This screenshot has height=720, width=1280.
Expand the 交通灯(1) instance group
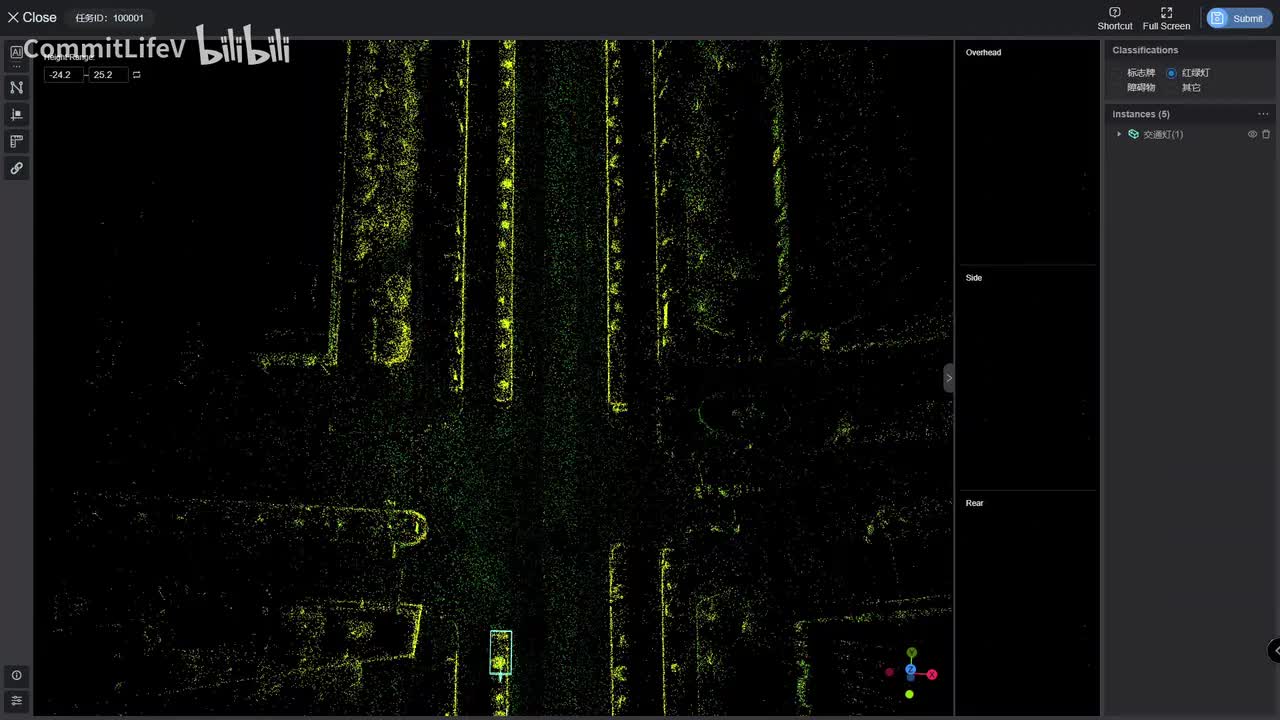click(x=1119, y=134)
